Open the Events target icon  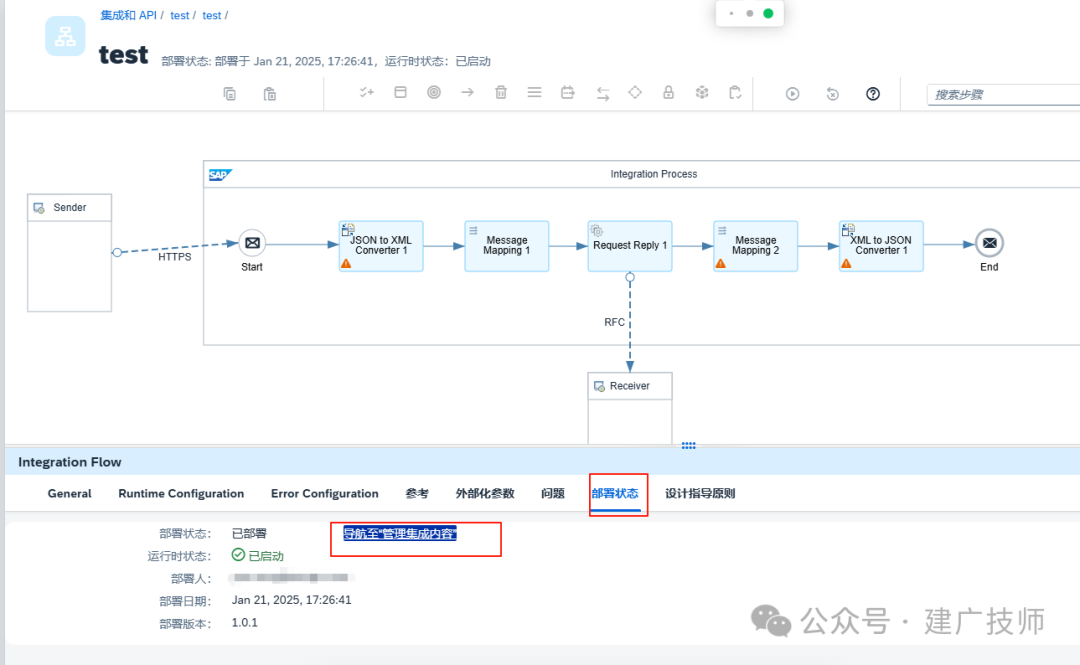(434, 92)
